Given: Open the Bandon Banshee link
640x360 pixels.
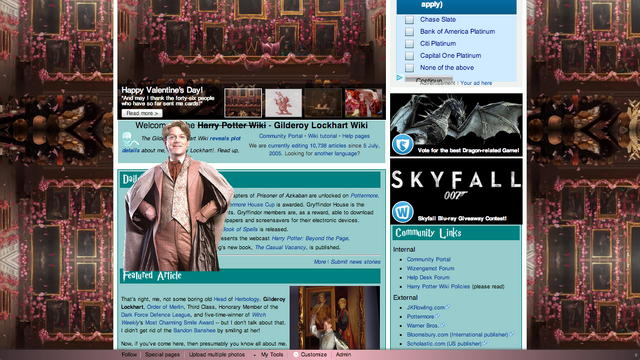Looking at the screenshot, I should pyautogui.click(x=194, y=330).
